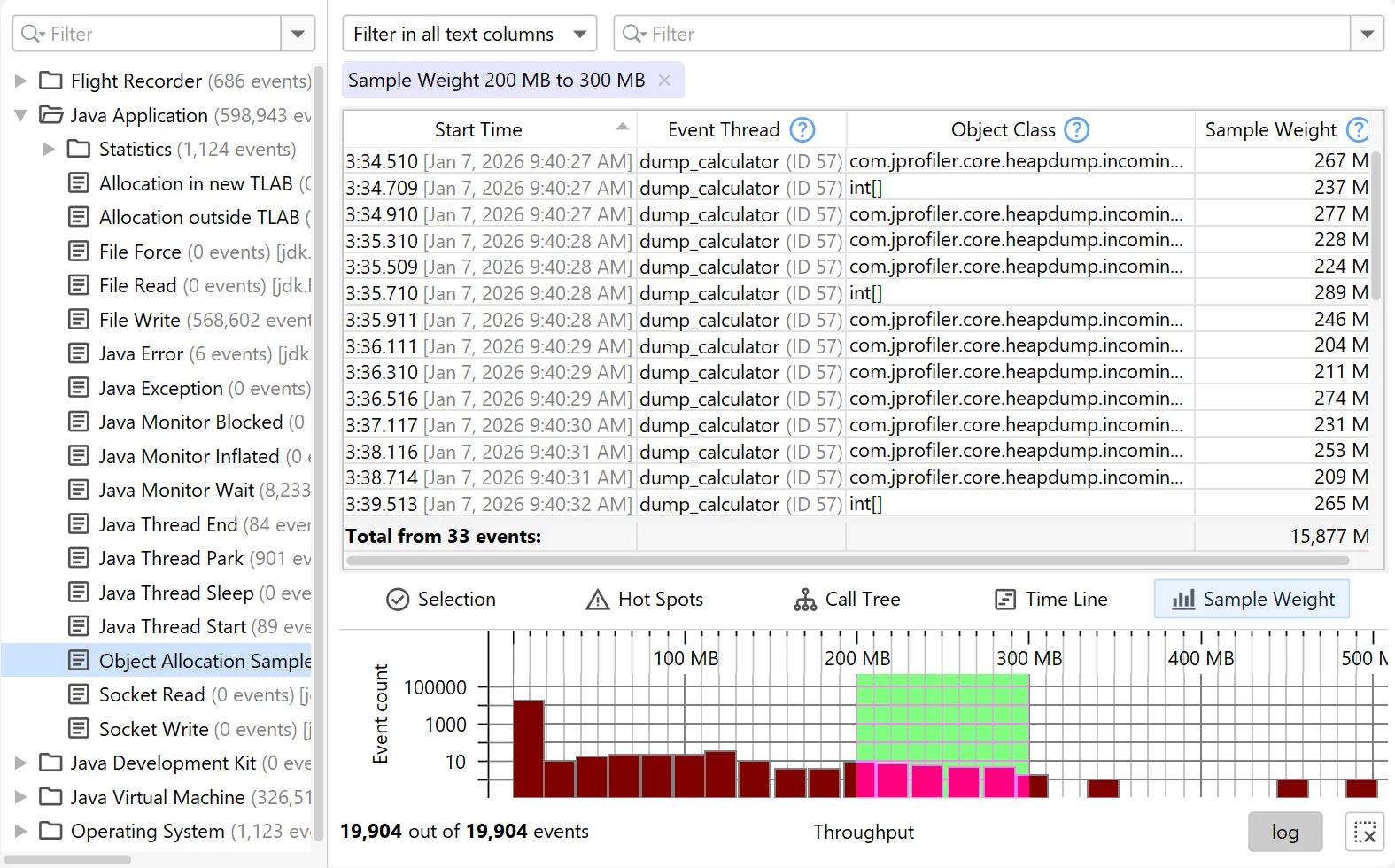
Task: Expand the Operating System folder
Action: pyautogui.click(x=20, y=831)
